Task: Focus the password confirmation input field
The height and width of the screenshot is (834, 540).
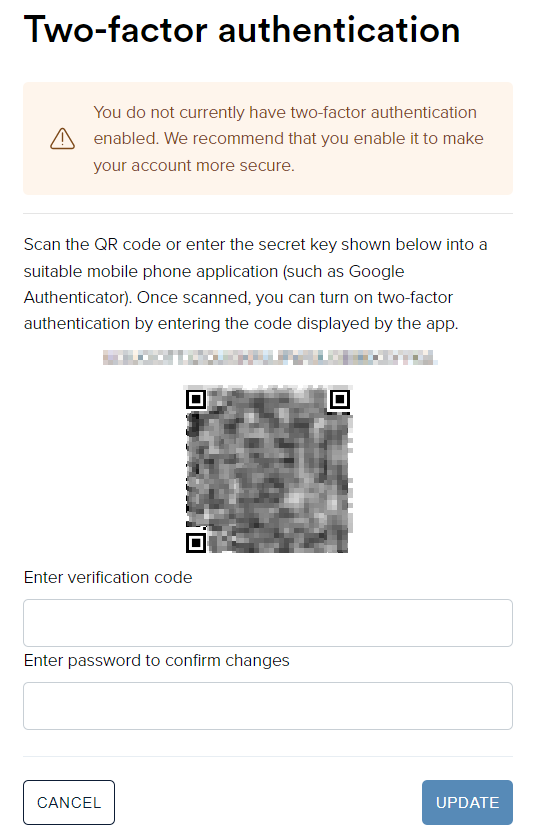Action: [268, 706]
